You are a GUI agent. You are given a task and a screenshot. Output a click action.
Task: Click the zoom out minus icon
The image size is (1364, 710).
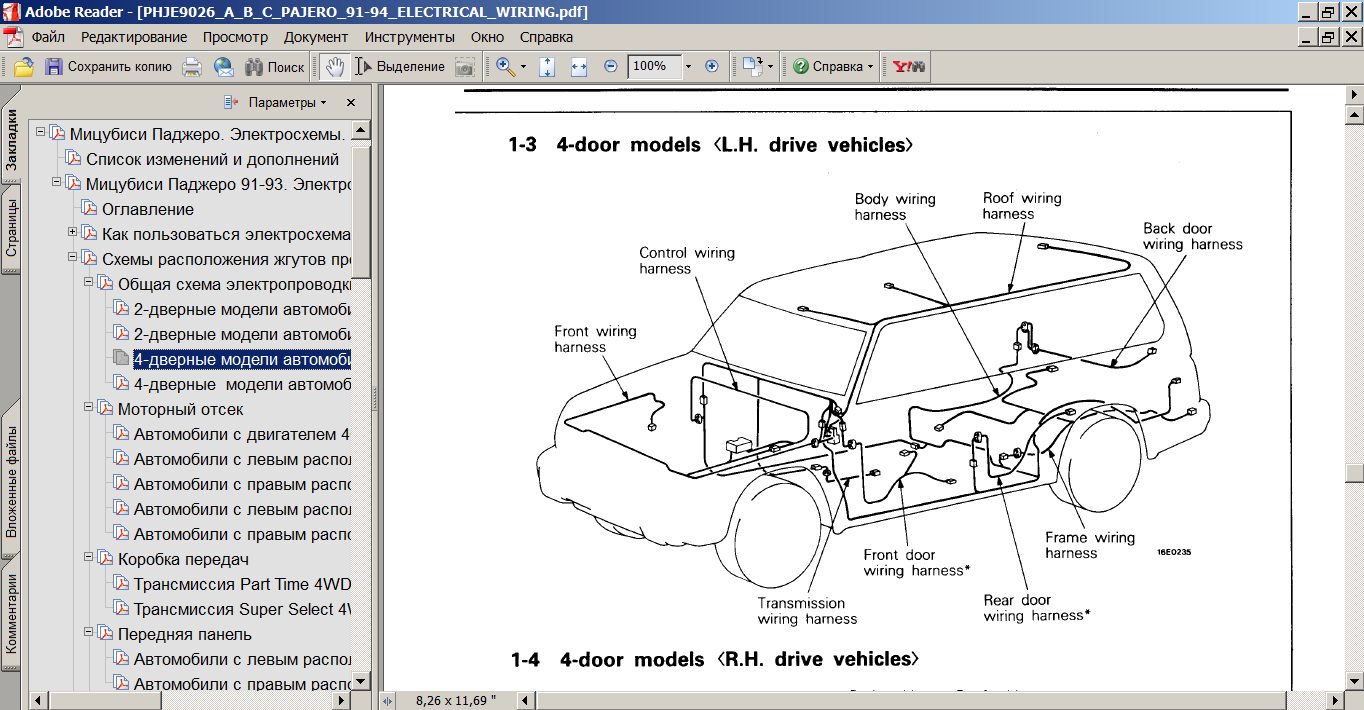[611, 67]
